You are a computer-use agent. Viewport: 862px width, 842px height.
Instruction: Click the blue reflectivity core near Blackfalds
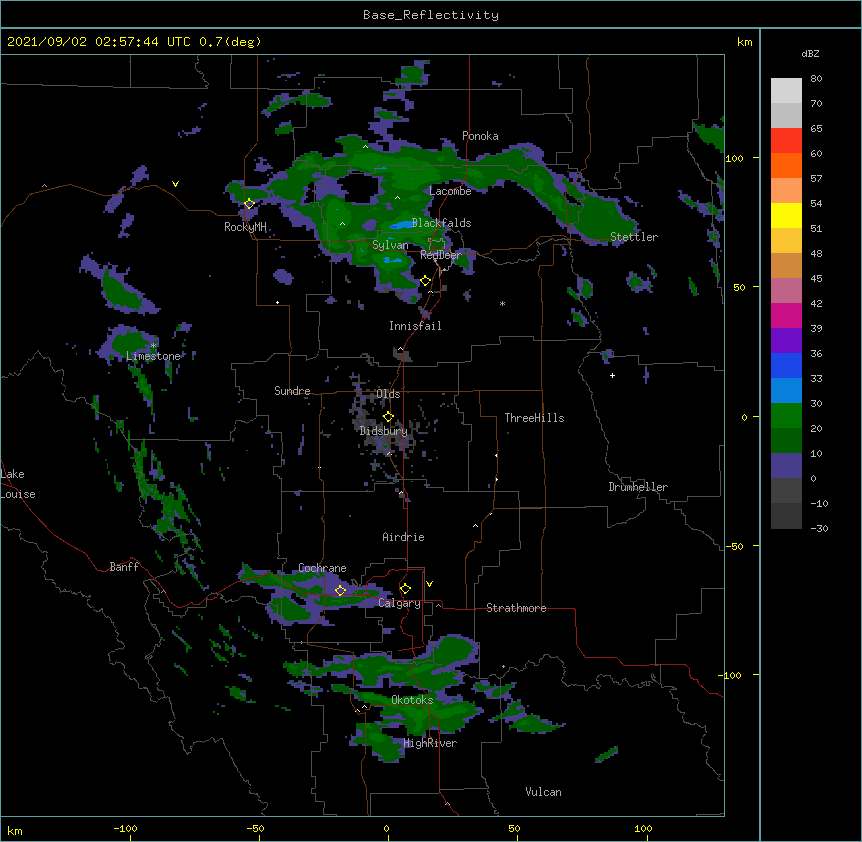(401, 225)
